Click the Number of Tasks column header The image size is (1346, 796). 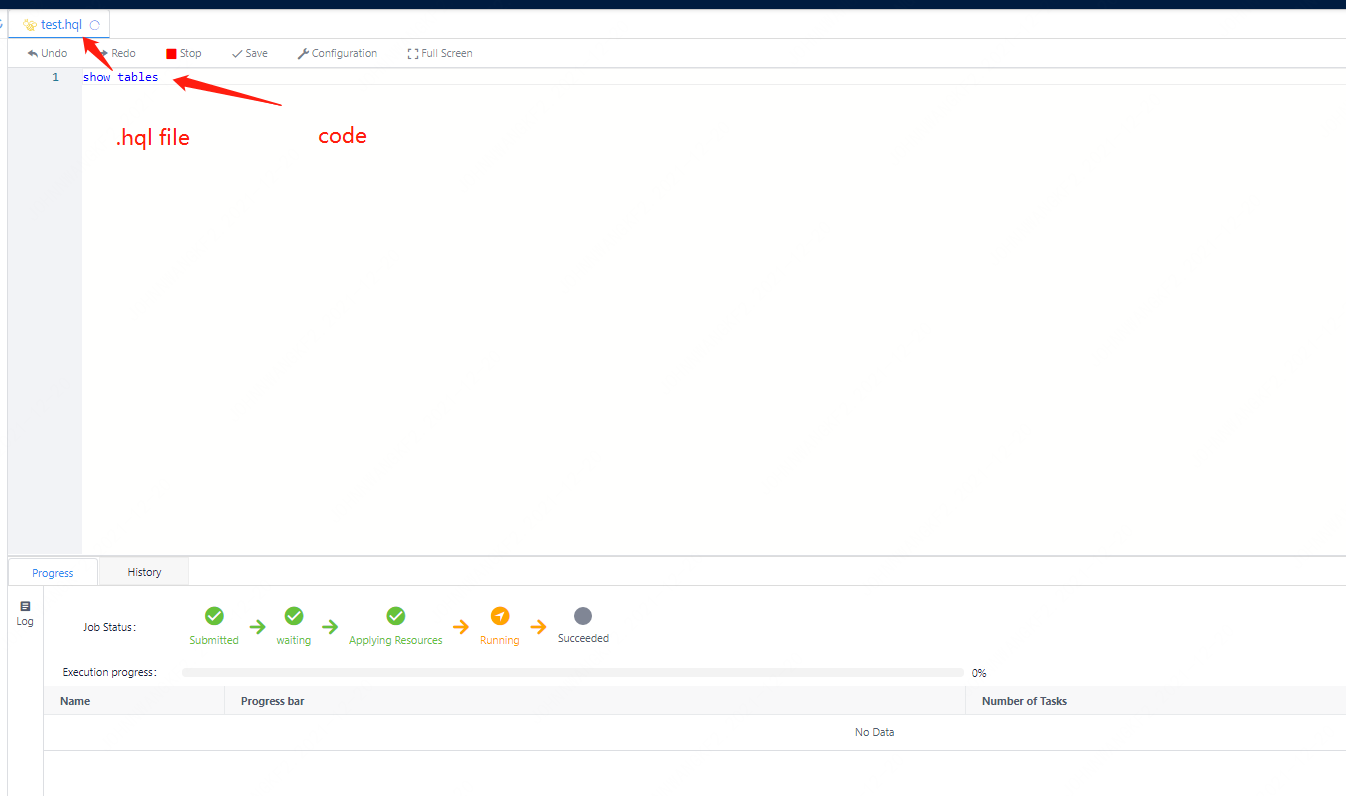[1024, 701]
